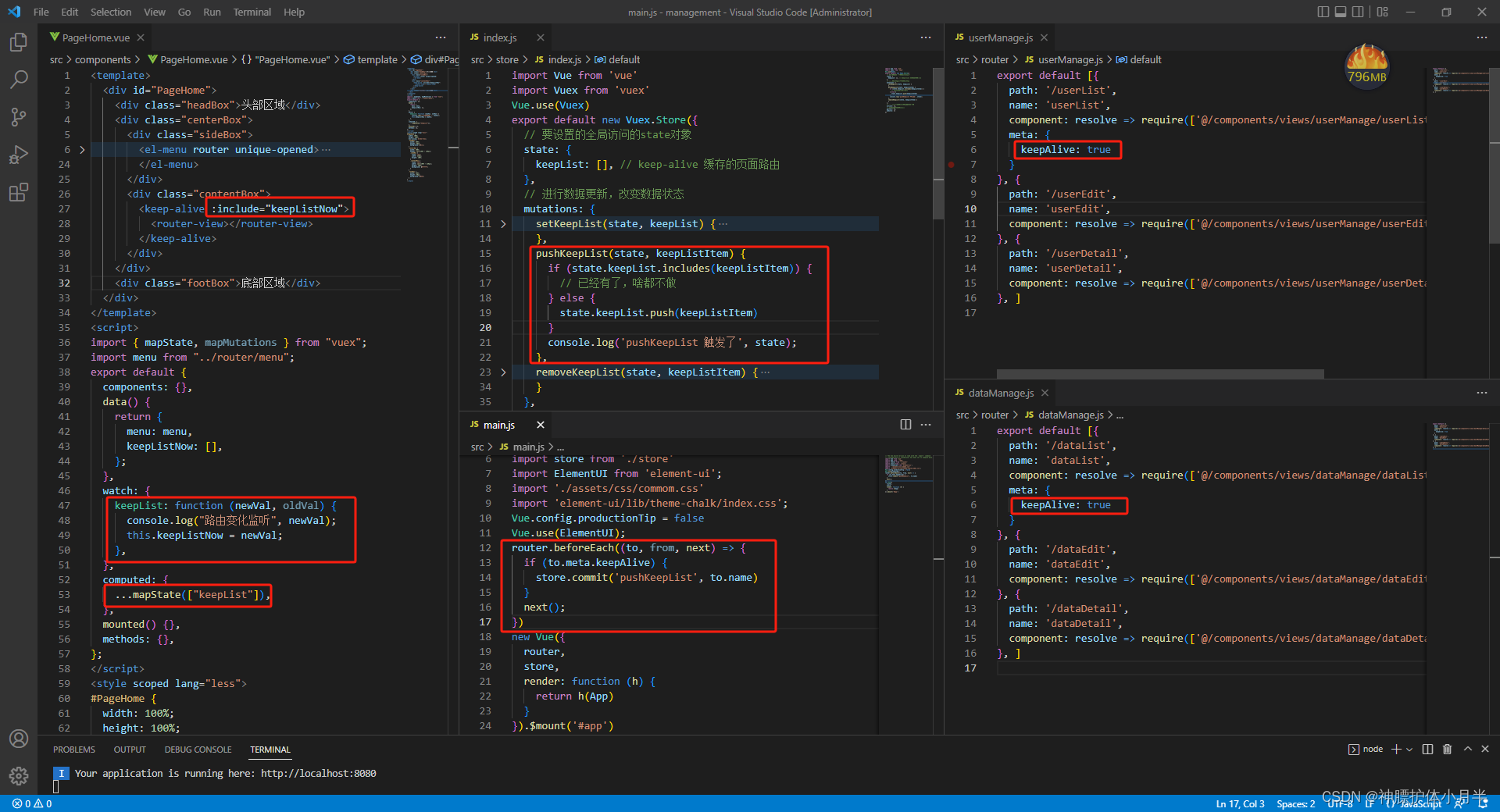
Task: Click 'components' breadcrumb in PageHome.vue
Action: point(103,59)
